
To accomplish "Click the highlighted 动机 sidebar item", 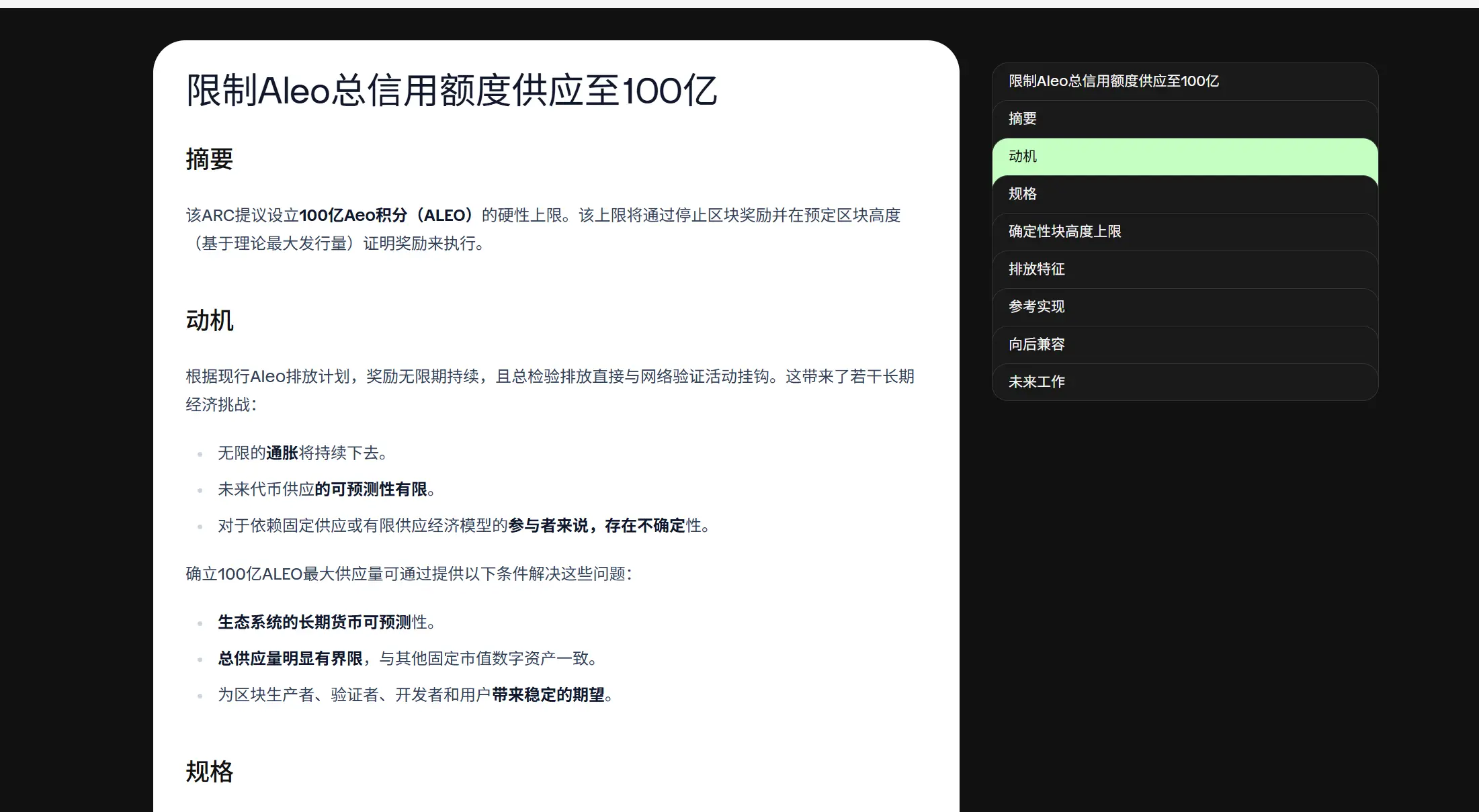I will point(1022,156).
